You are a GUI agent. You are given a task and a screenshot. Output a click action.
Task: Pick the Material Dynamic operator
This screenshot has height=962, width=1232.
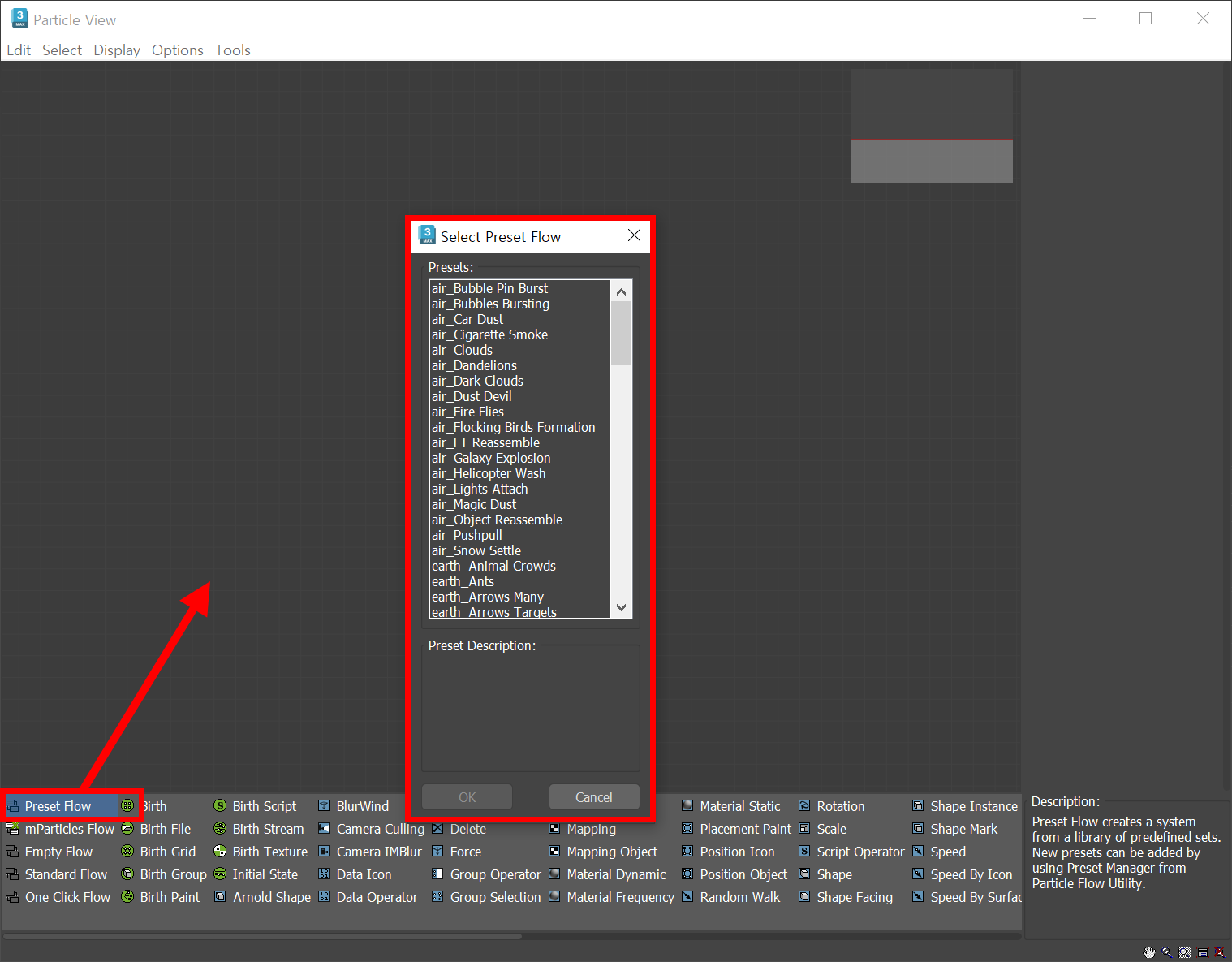click(x=608, y=874)
